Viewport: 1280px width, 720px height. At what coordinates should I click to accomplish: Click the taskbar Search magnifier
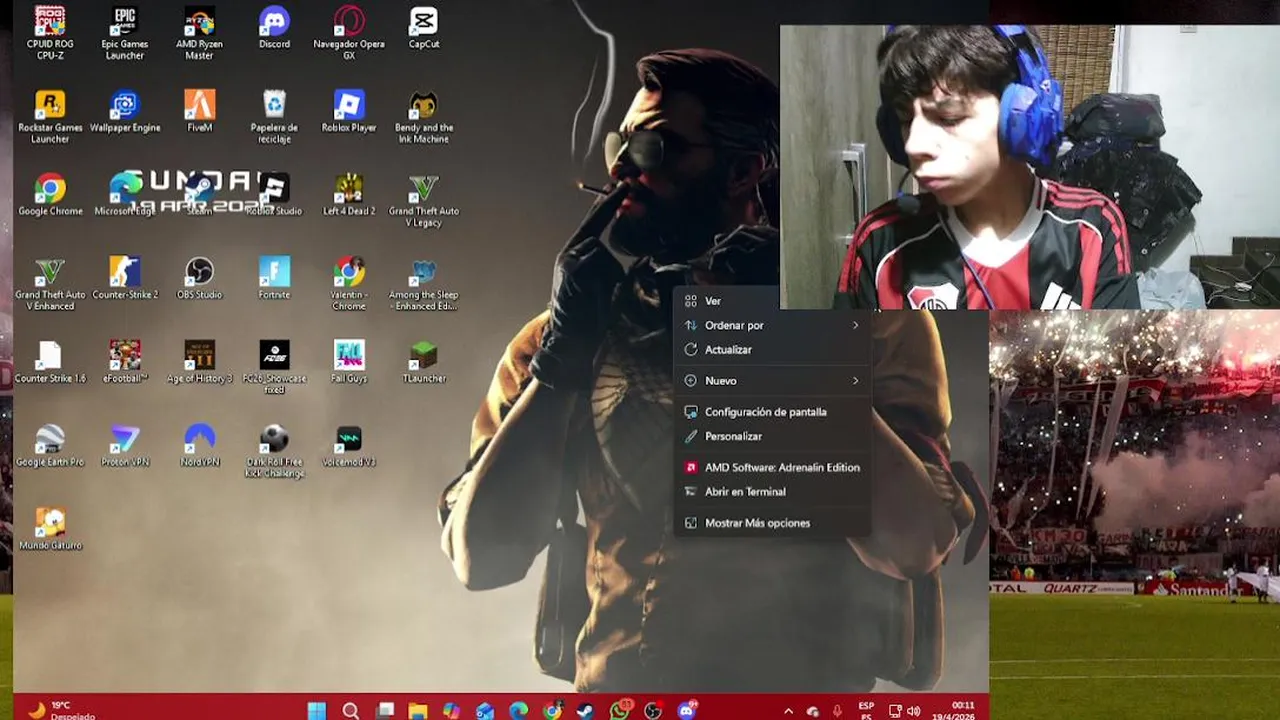pos(351,711)
